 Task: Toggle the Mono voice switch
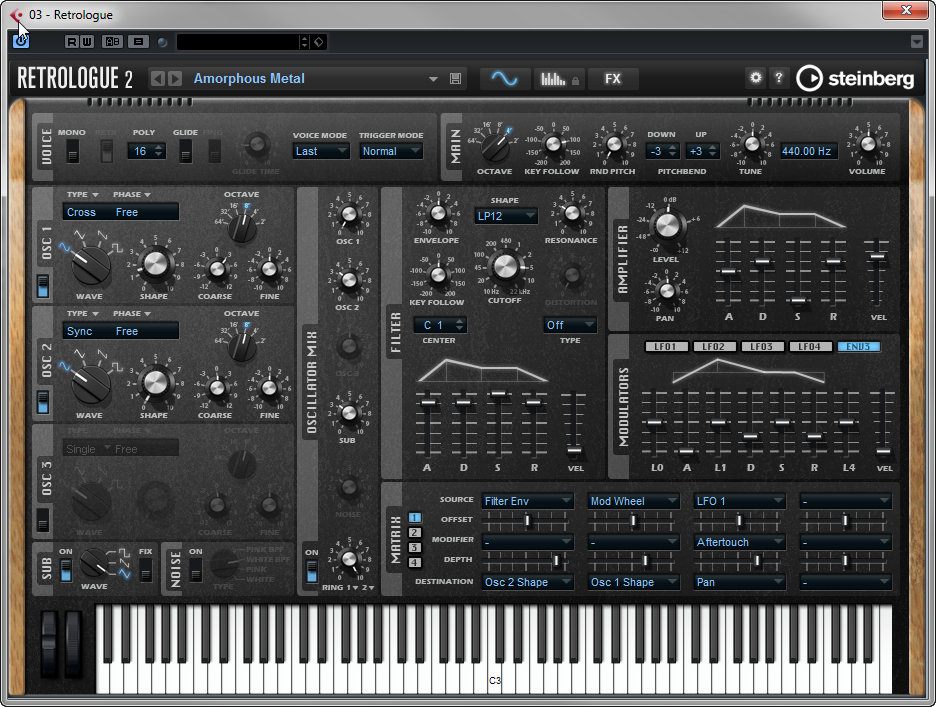[72, 151]
